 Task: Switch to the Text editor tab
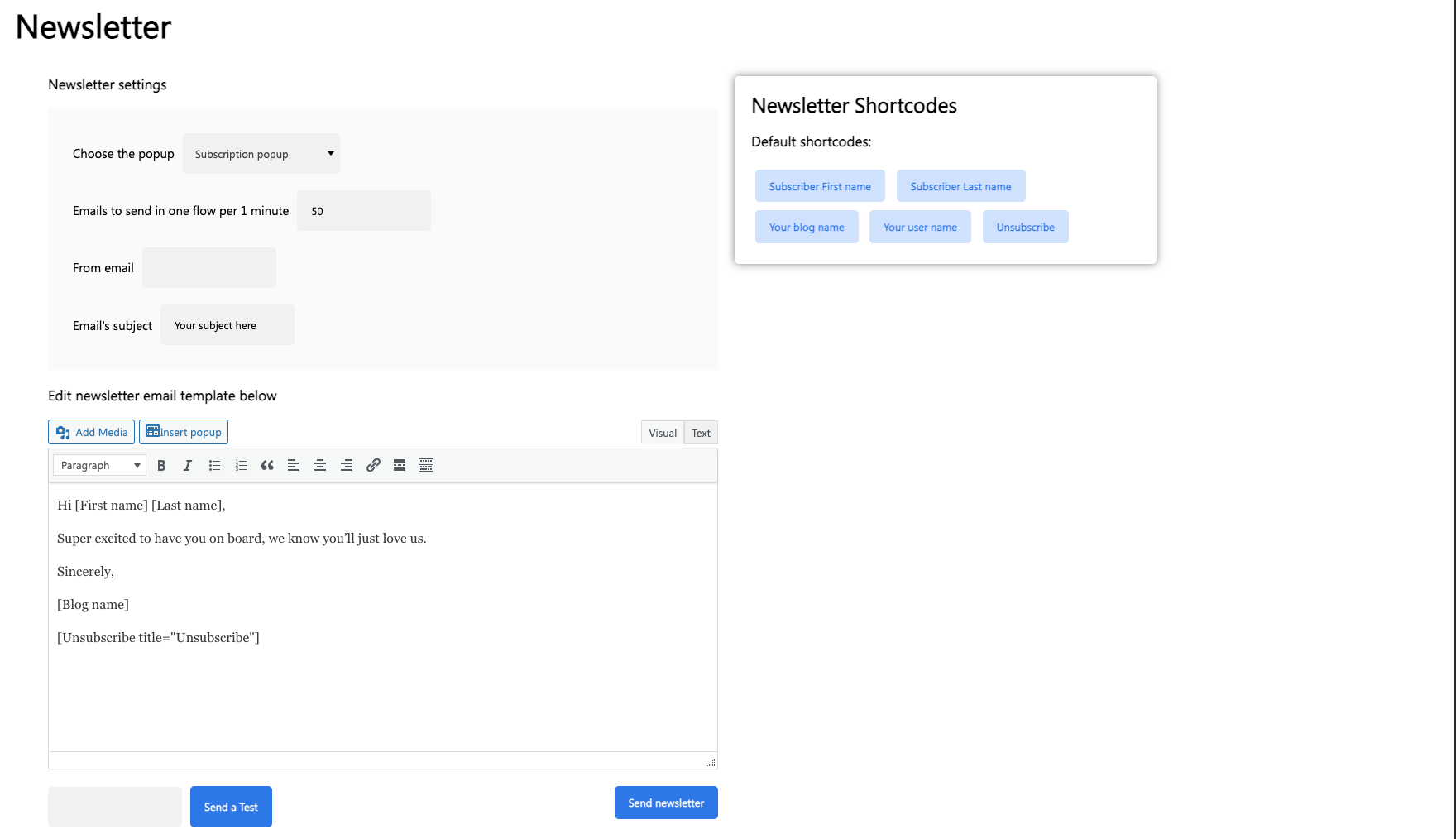(701, 433)
